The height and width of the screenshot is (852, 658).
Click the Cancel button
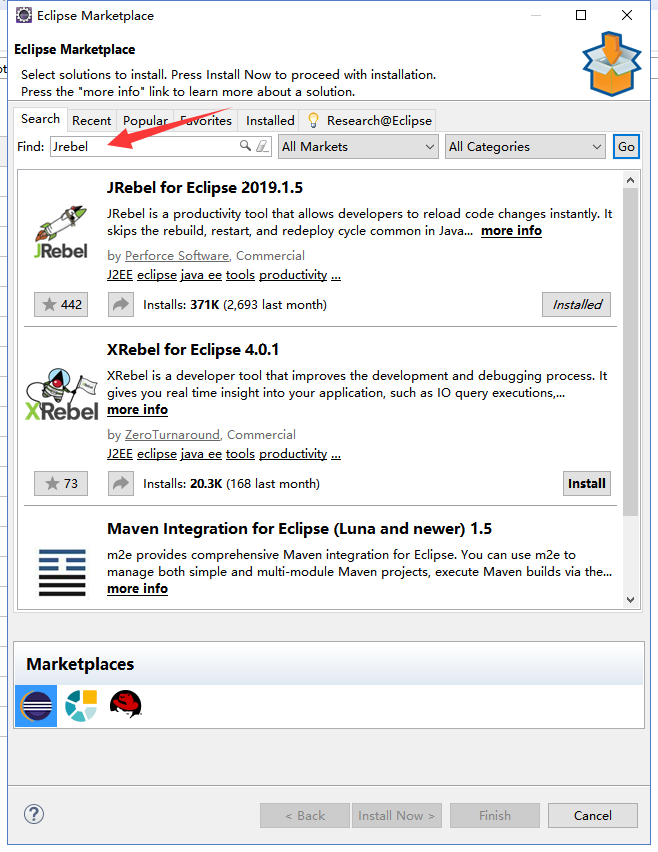pos(593,816)
